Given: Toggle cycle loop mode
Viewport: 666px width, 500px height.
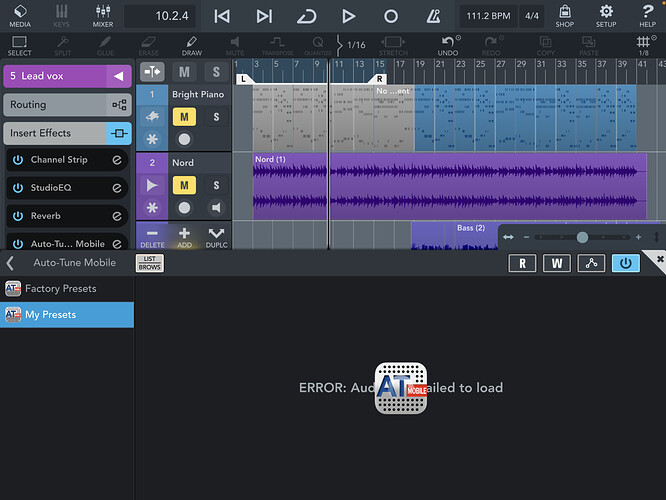Looking at the screenshot, I should [306, 17].
